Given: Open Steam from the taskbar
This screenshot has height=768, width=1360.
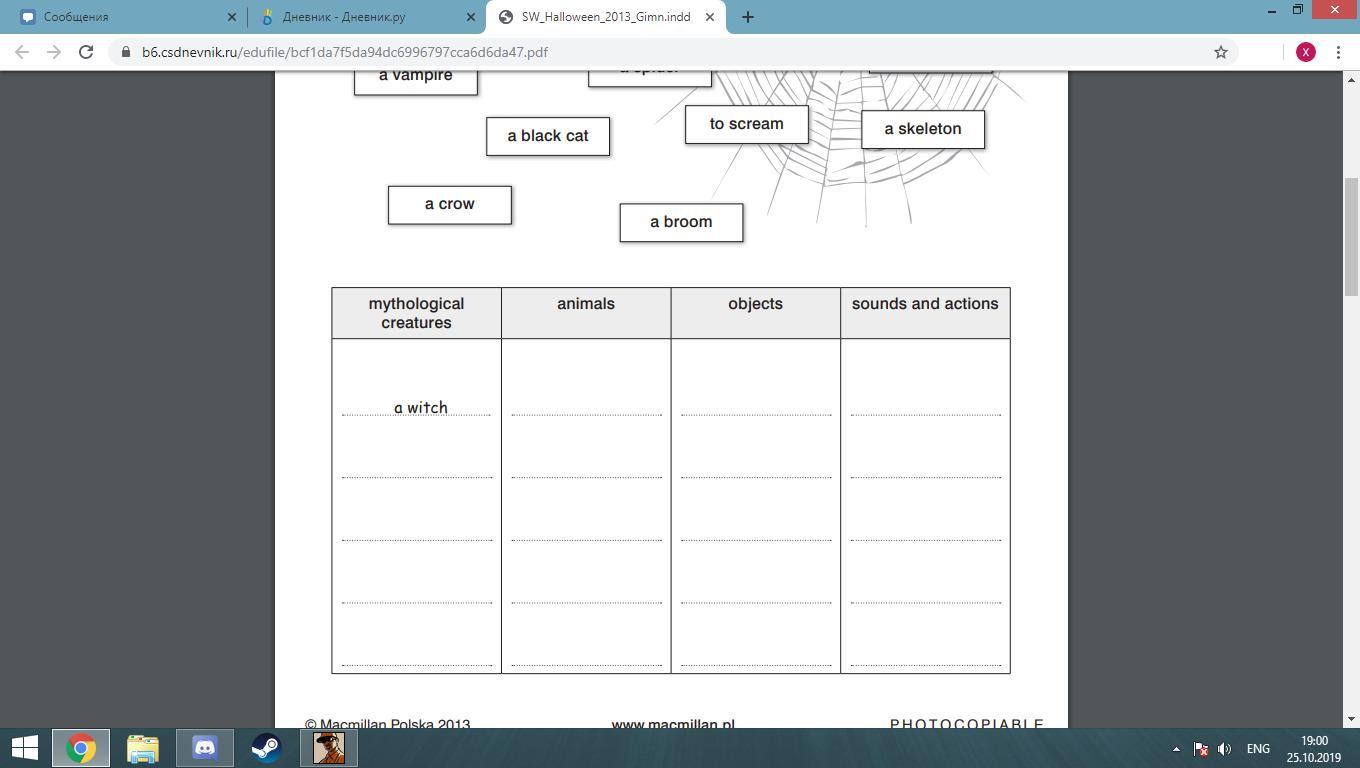Looking at the screenshot, I should 266,748.
